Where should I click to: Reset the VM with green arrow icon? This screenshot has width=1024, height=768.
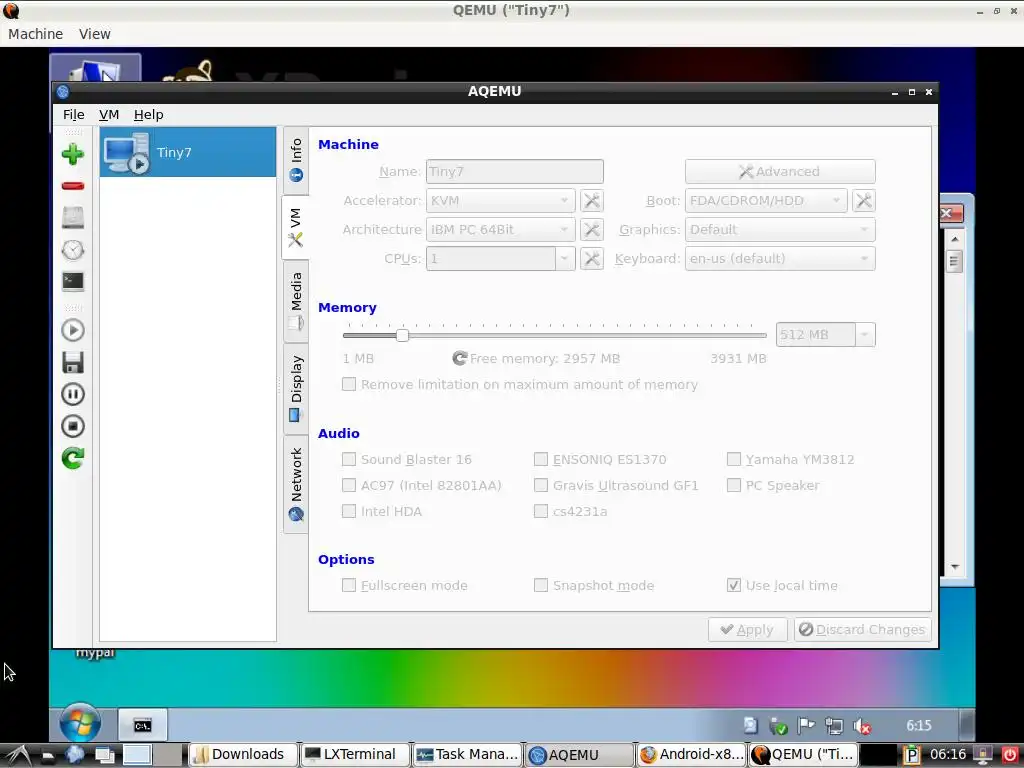[x=72, y=458]
